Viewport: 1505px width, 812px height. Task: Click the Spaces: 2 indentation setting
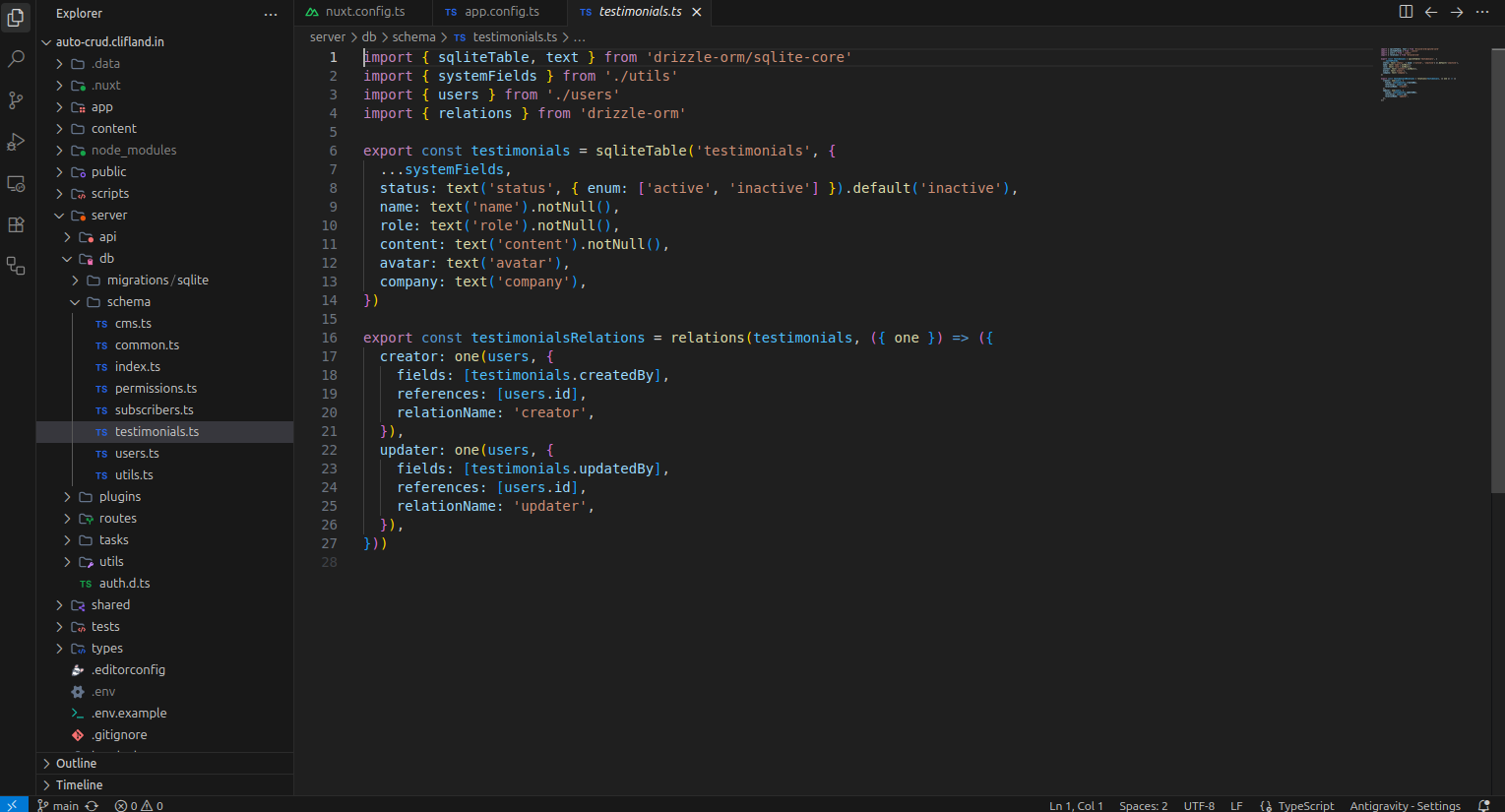click(1144, 805)
